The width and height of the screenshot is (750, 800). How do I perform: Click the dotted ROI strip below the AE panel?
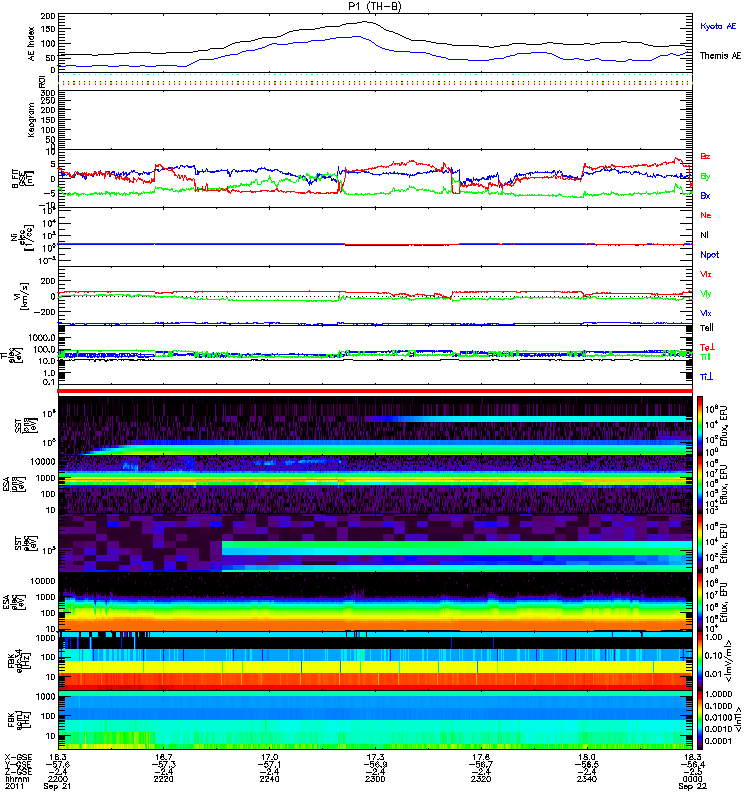375,81
